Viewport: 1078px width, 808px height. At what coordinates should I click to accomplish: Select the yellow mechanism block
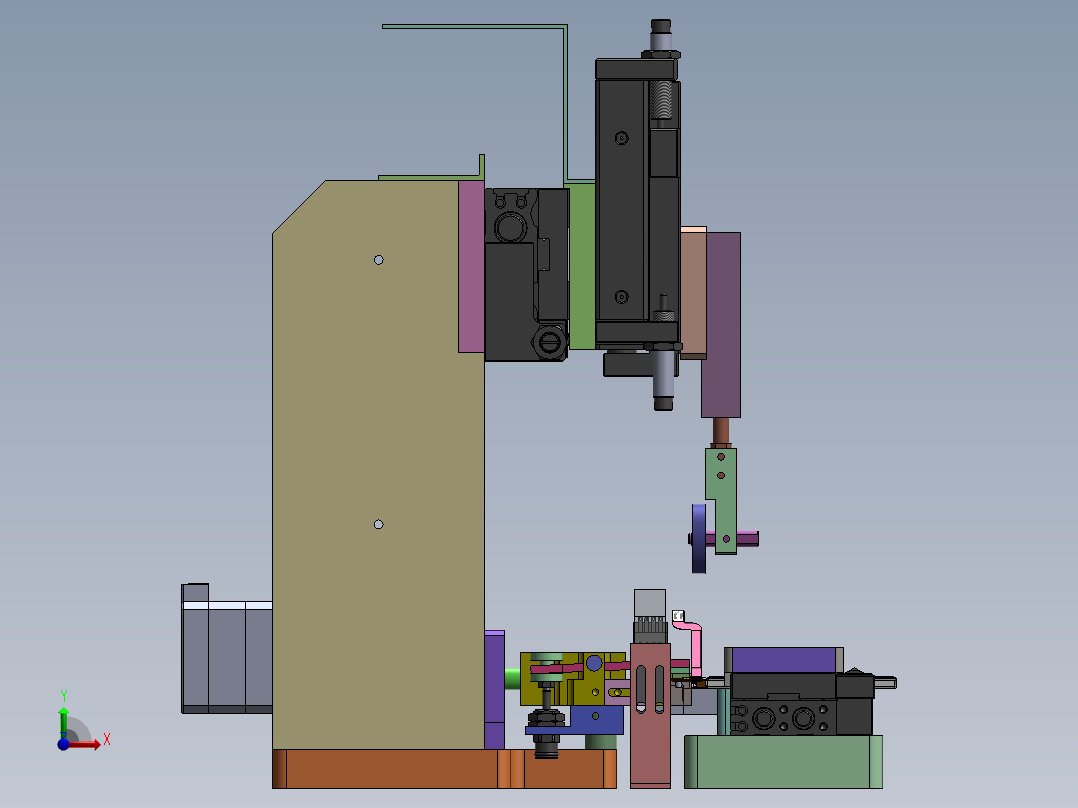click(572, 679)
